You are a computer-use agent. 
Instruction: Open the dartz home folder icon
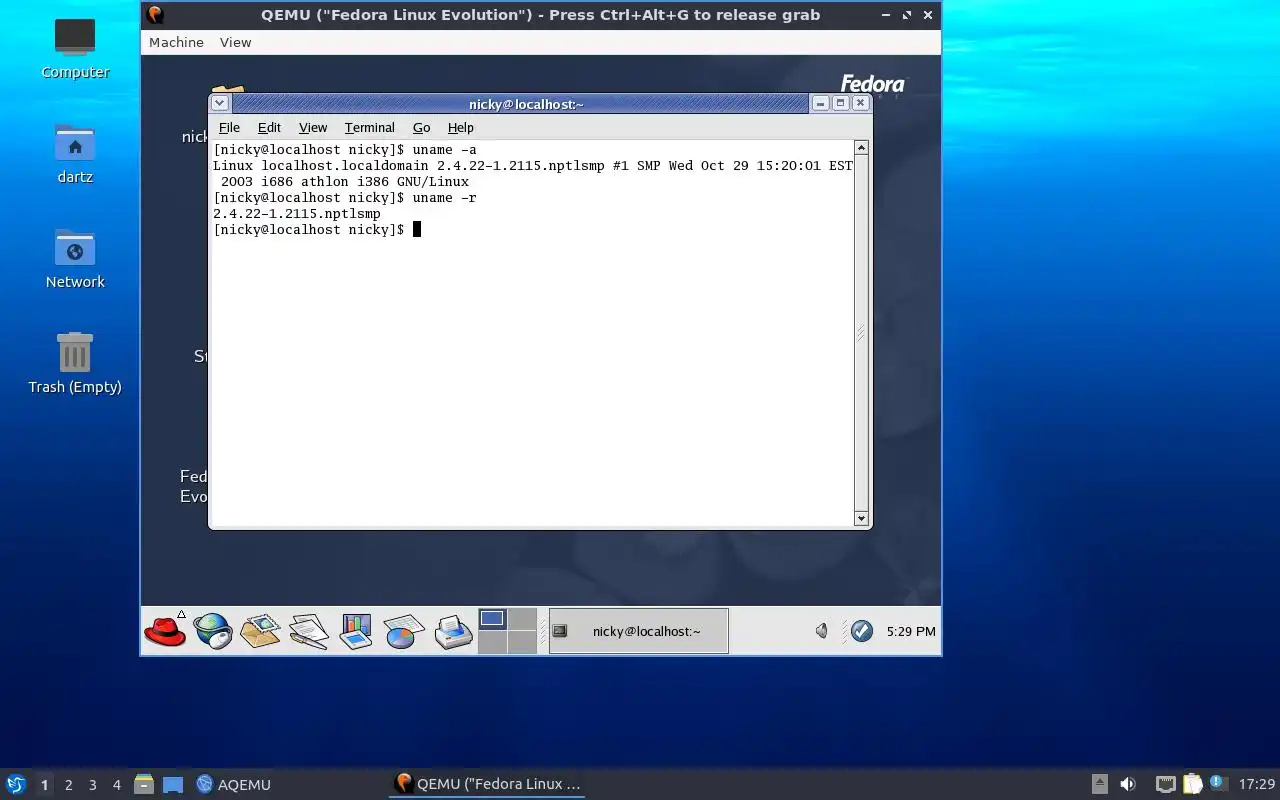(75, 153)
